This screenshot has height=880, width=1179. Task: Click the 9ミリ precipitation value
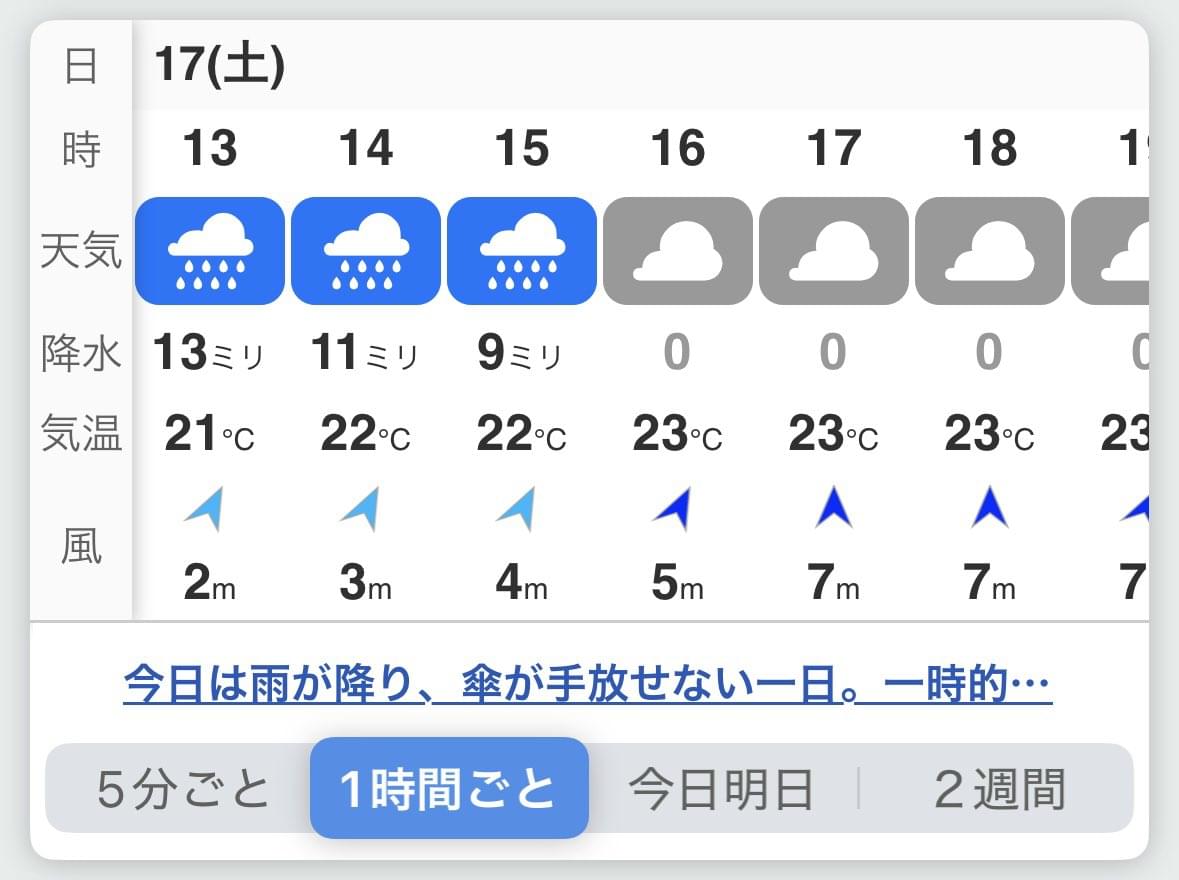point(520,352)
